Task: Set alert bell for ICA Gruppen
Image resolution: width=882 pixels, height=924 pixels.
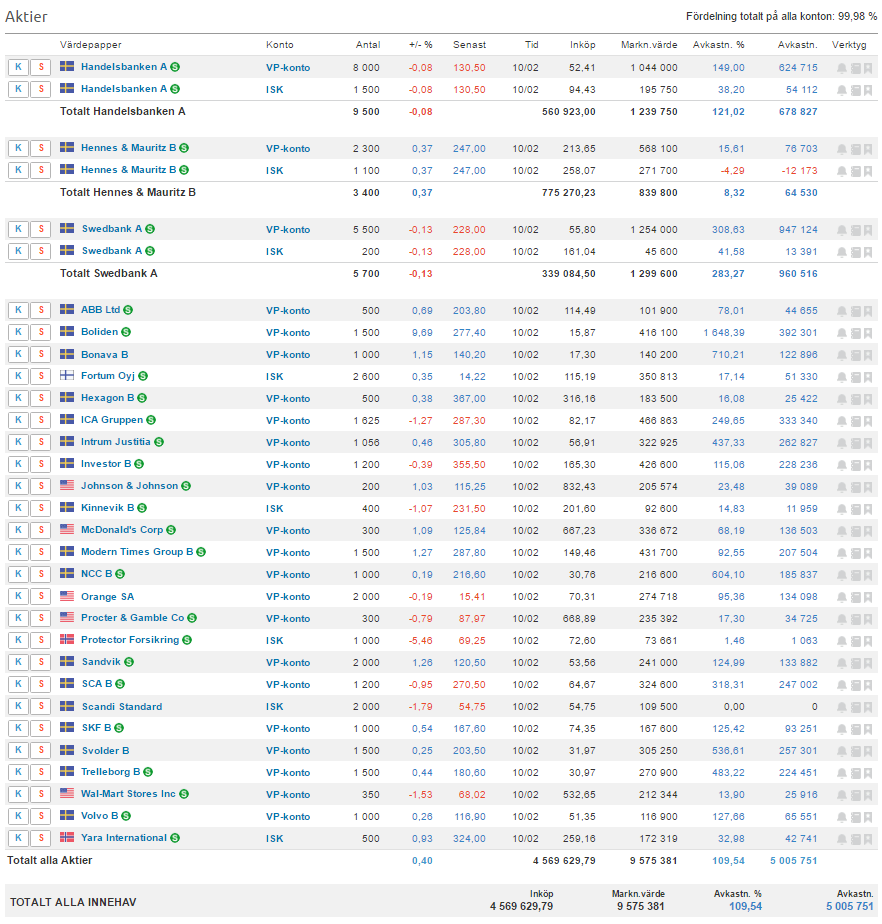Action: coord(841,421)
